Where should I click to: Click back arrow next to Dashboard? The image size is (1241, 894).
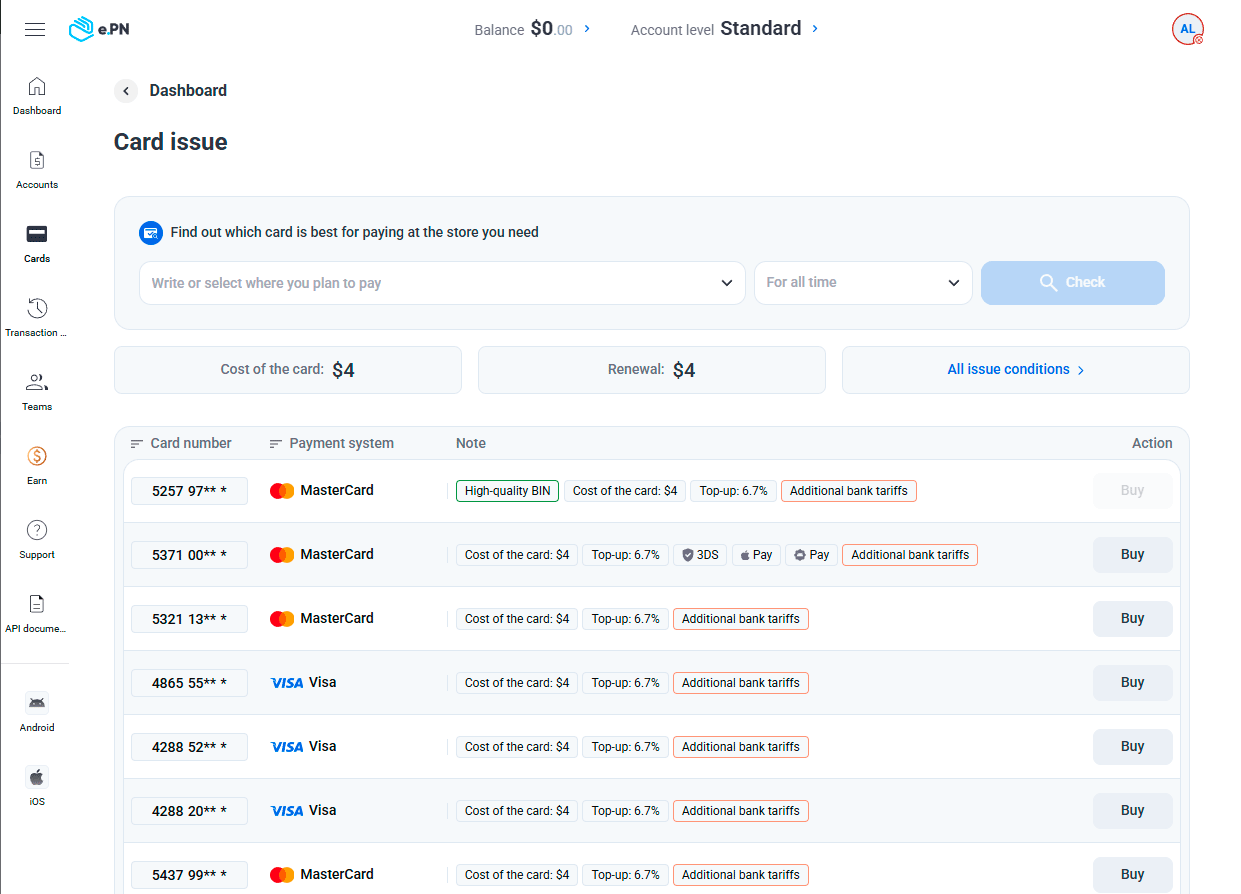coord(126,91)
